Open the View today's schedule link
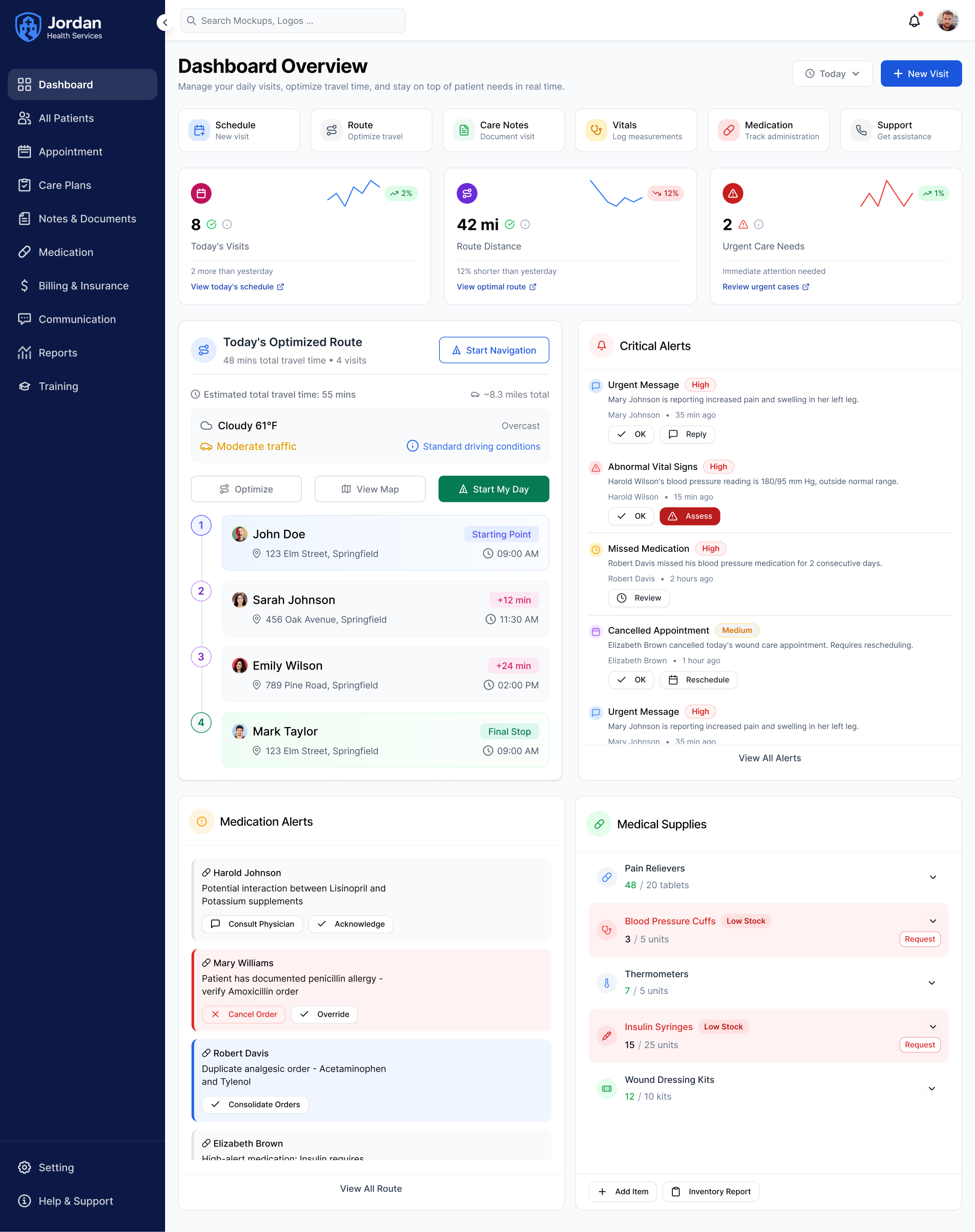This screenshot has width=975, height=1232. click(237, 287)
